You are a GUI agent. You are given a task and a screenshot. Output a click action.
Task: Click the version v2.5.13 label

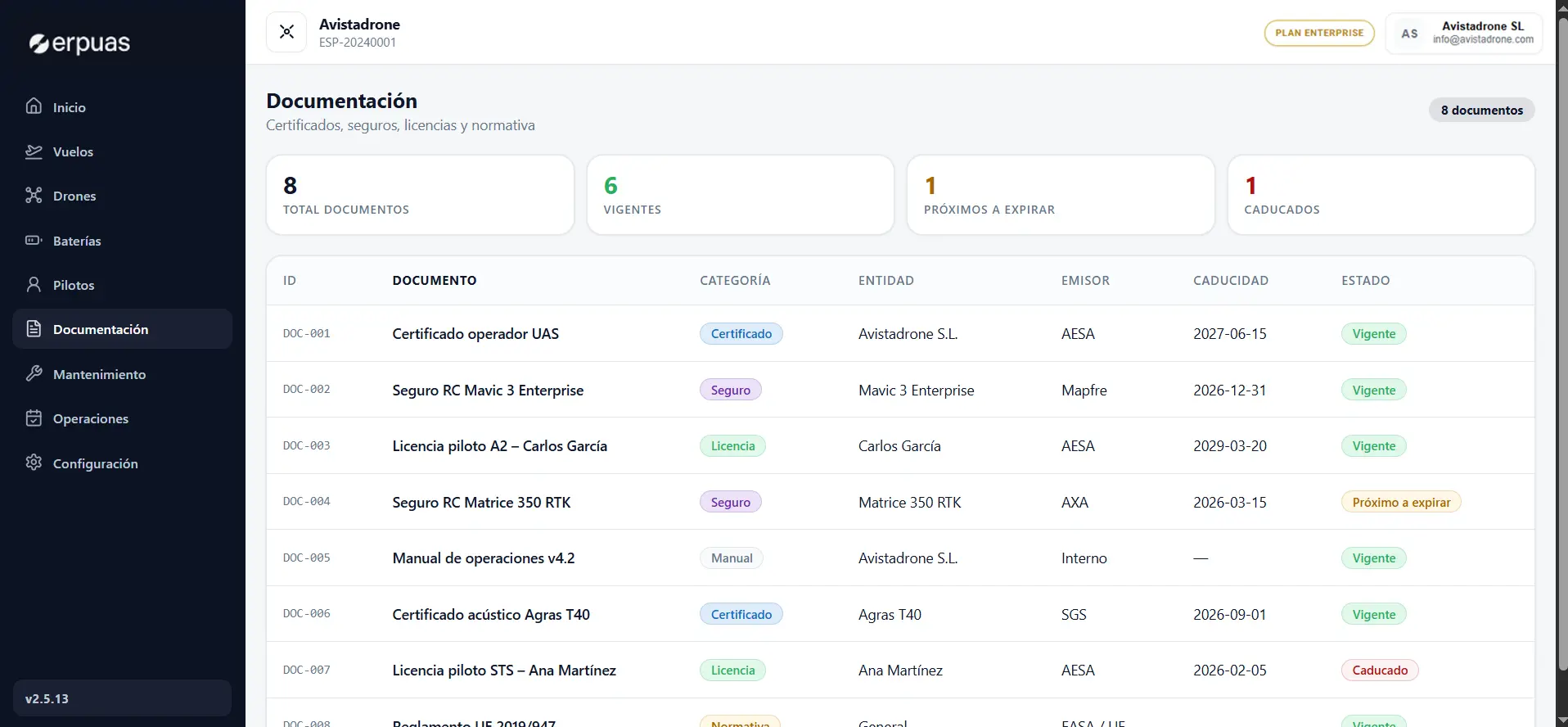(47, 699)
